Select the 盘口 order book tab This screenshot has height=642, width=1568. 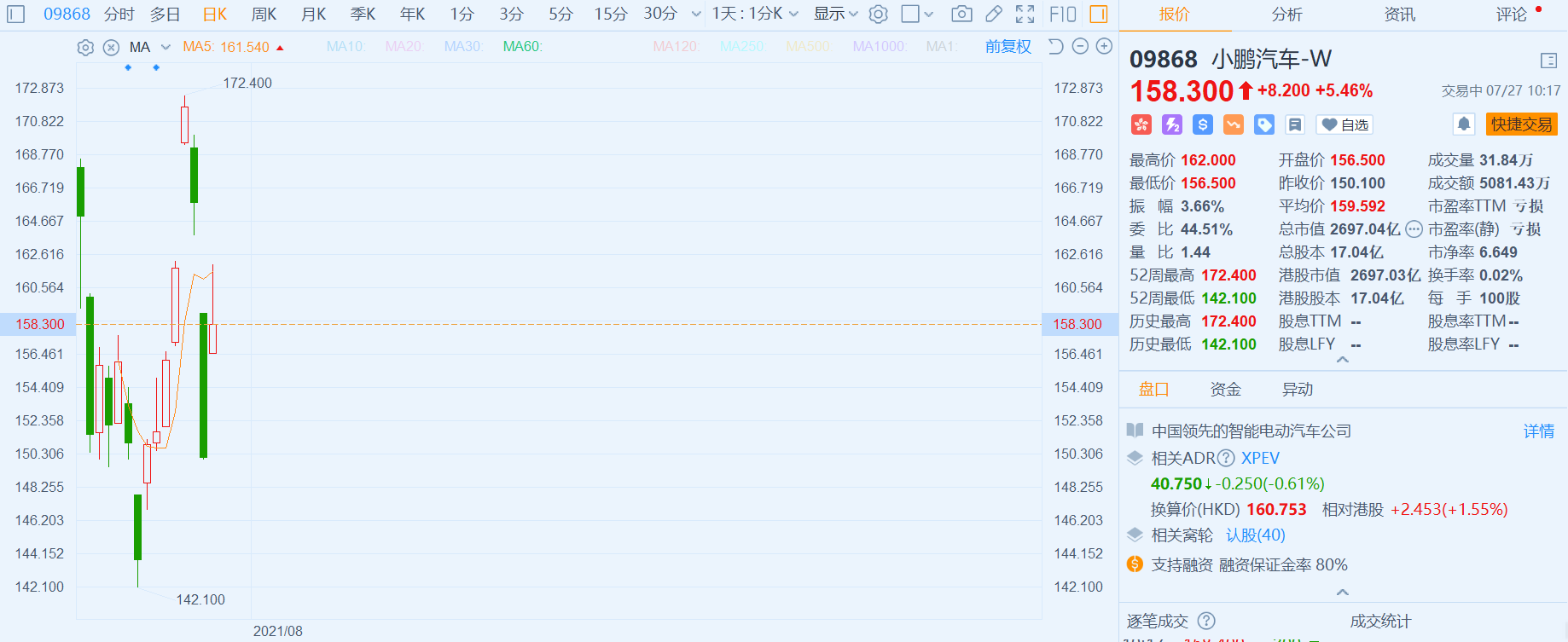(1154, 390)
